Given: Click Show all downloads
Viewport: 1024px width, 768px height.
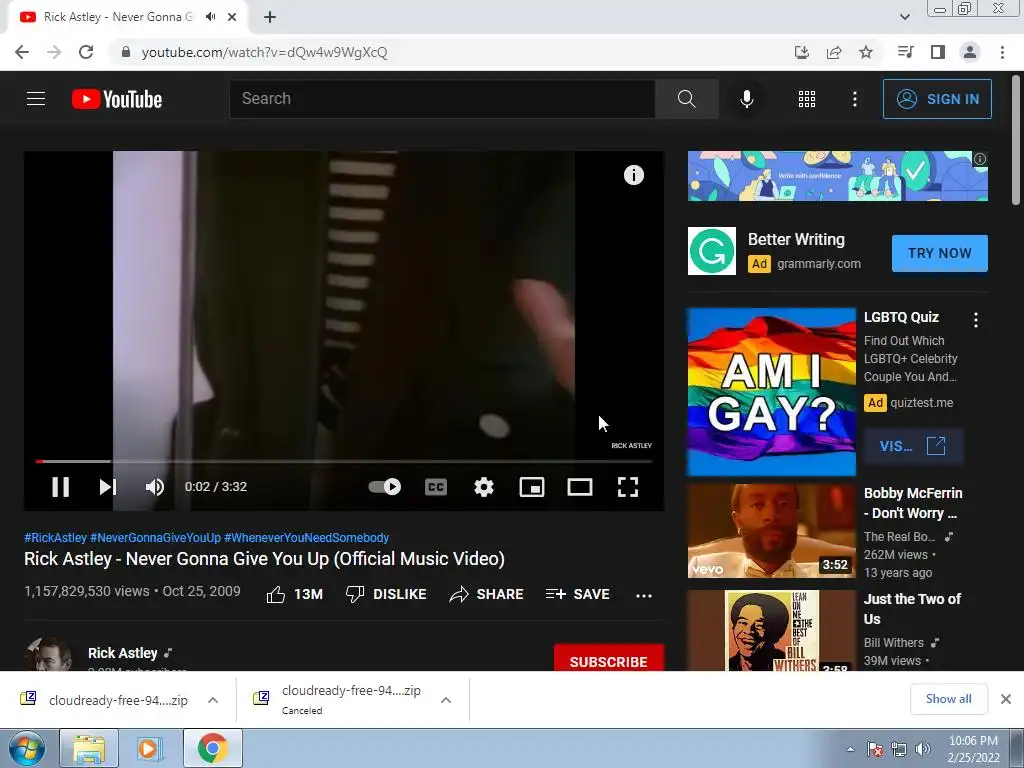Looking at the screenshot, I should [948, 699].
